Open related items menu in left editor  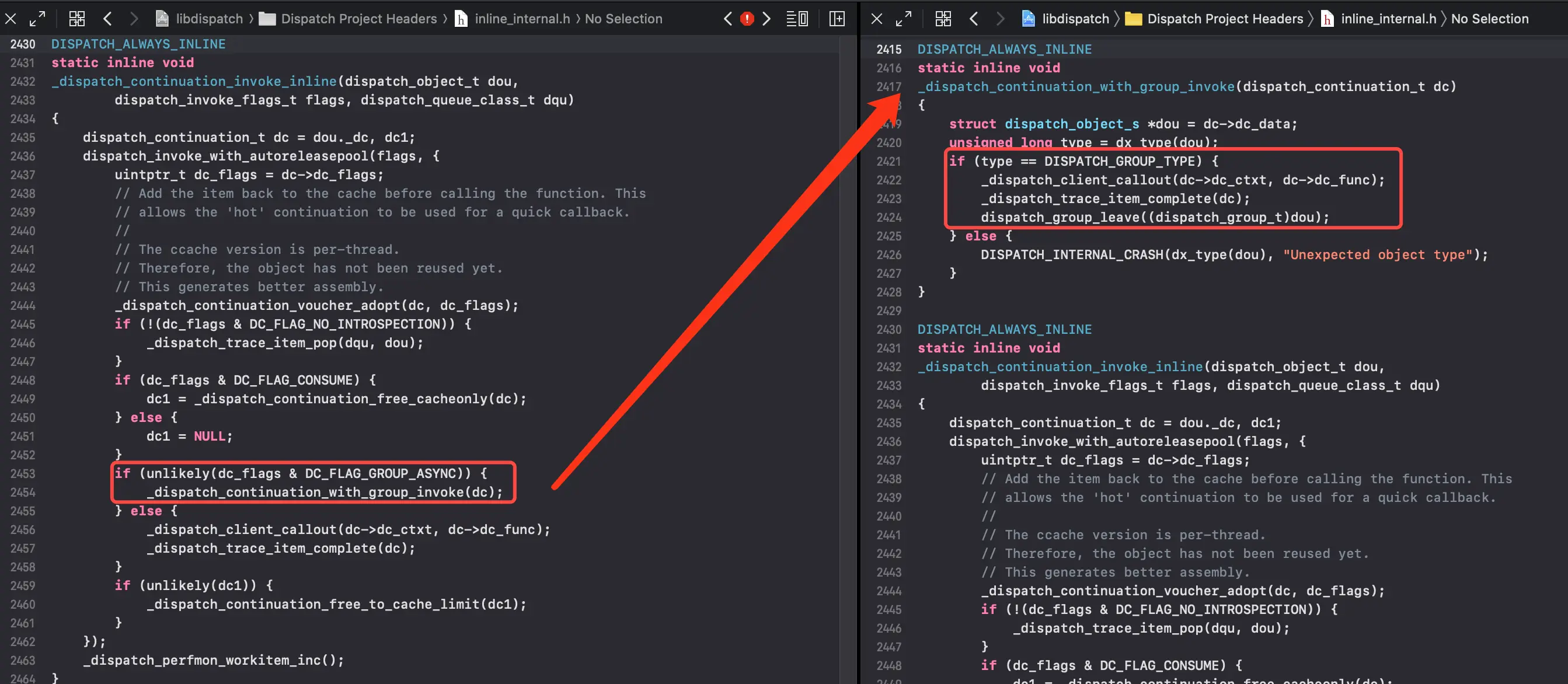point(76,19)
